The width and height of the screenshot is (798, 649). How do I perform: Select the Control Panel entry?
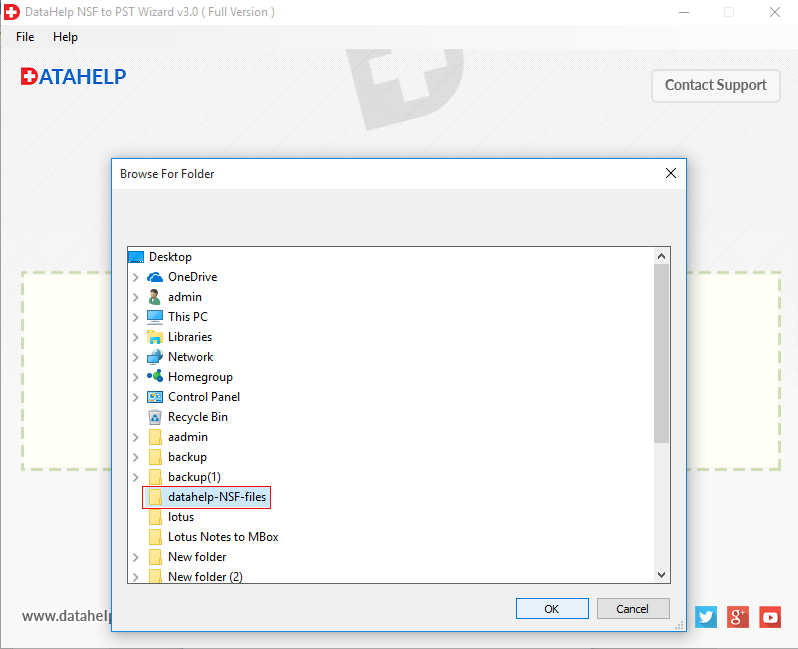(204, 397)
